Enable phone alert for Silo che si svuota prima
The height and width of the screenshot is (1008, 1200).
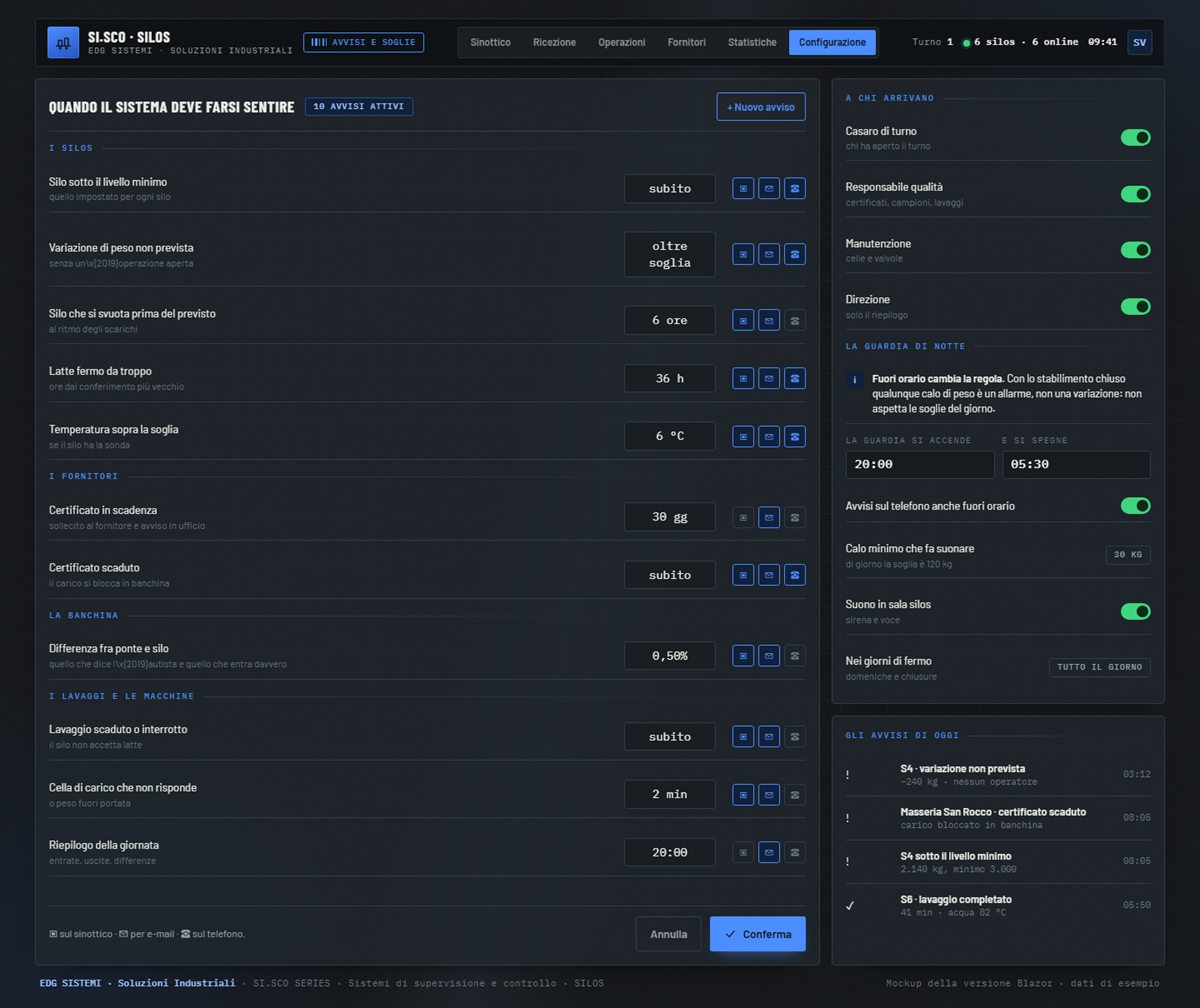tap(795, 320)
